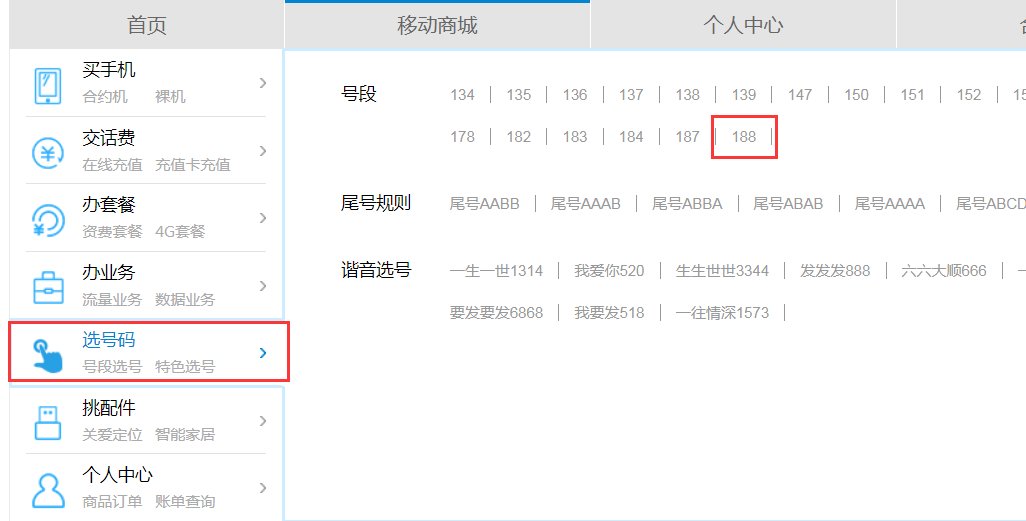Screen dimensions: 1026x521
Task: Expand the 买手机 row chevron
Action: [x=262, y=82]
